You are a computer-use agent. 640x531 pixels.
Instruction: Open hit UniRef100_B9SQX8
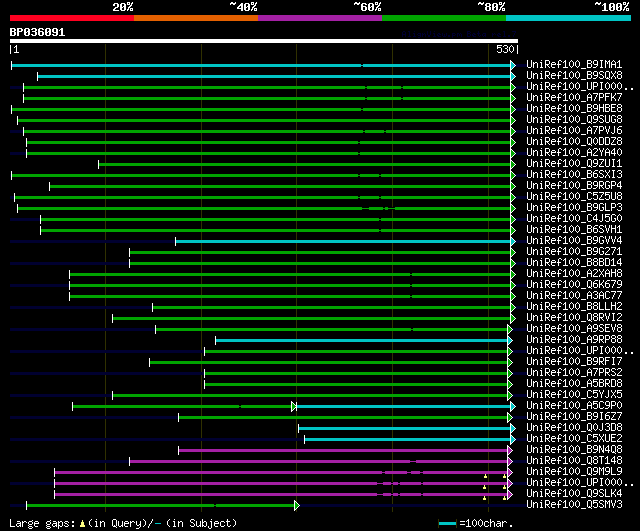coord(574,76)
